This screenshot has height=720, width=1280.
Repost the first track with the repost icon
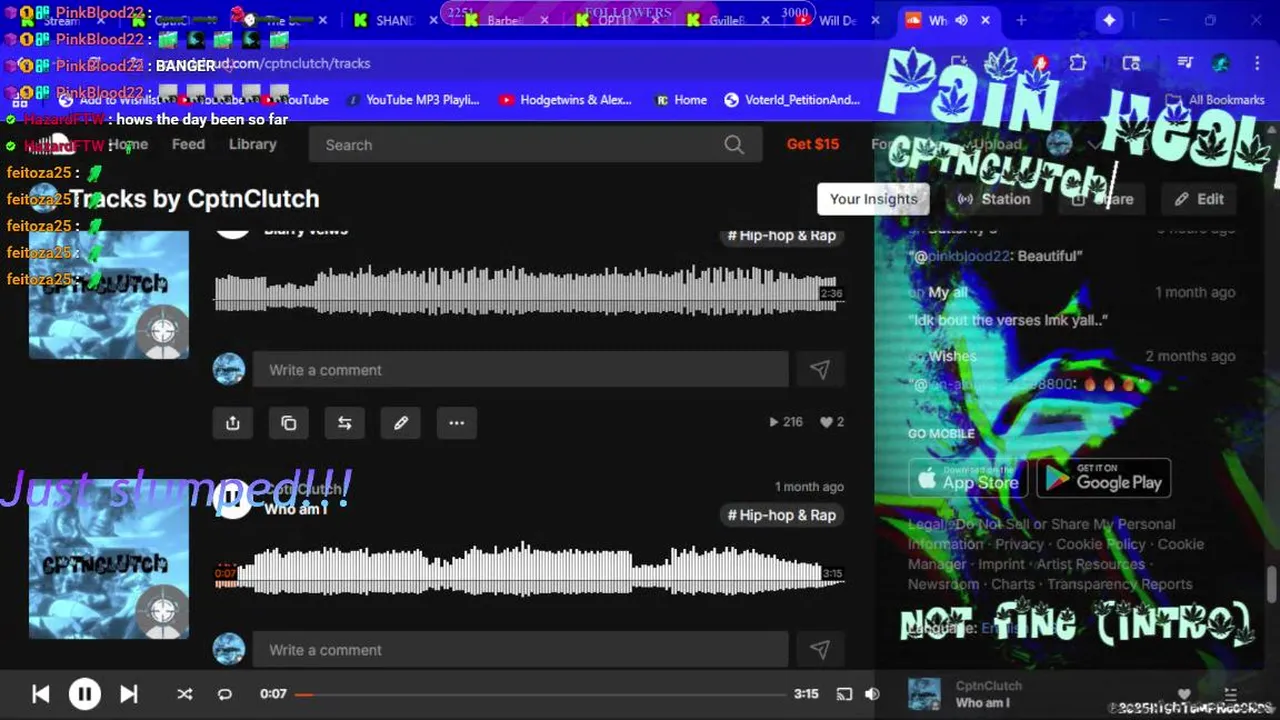(x=345, y=423)
